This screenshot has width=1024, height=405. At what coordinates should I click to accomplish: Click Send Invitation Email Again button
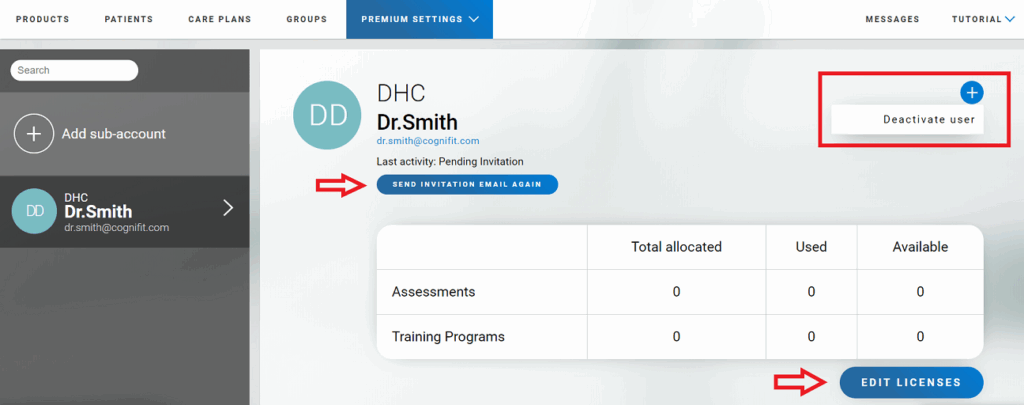pyautogui.click(x=467, y=184)
